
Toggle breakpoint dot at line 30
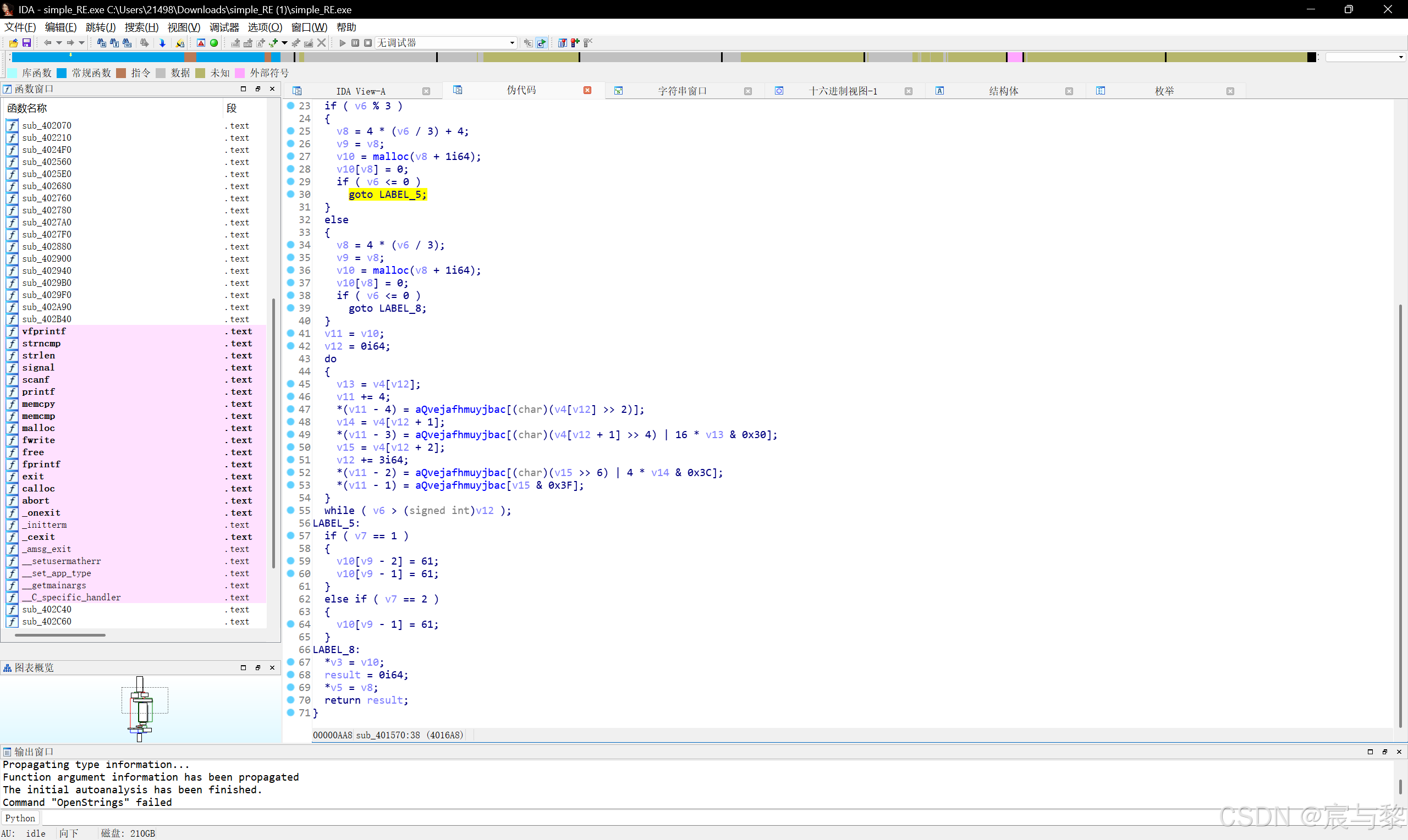point(290,194)
